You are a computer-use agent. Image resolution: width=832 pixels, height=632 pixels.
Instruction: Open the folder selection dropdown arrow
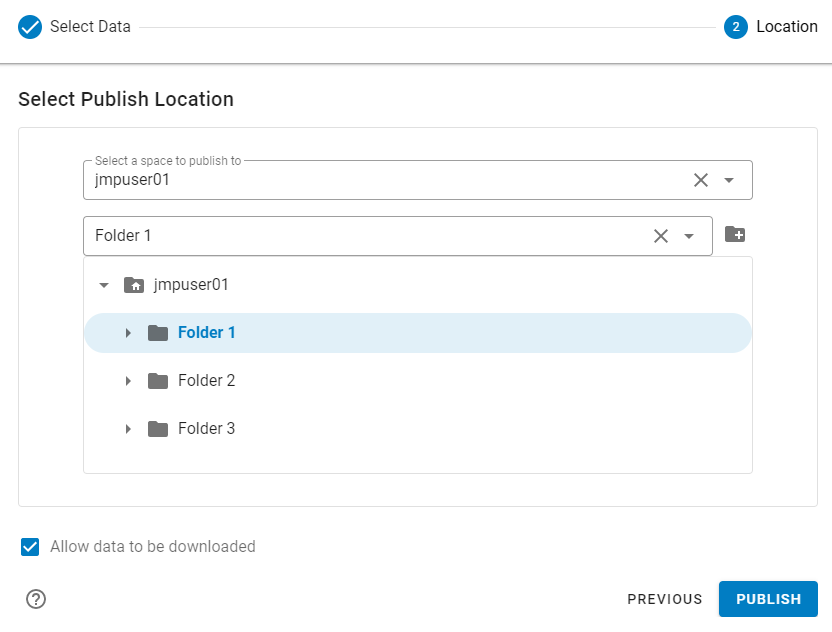point(689,235)
